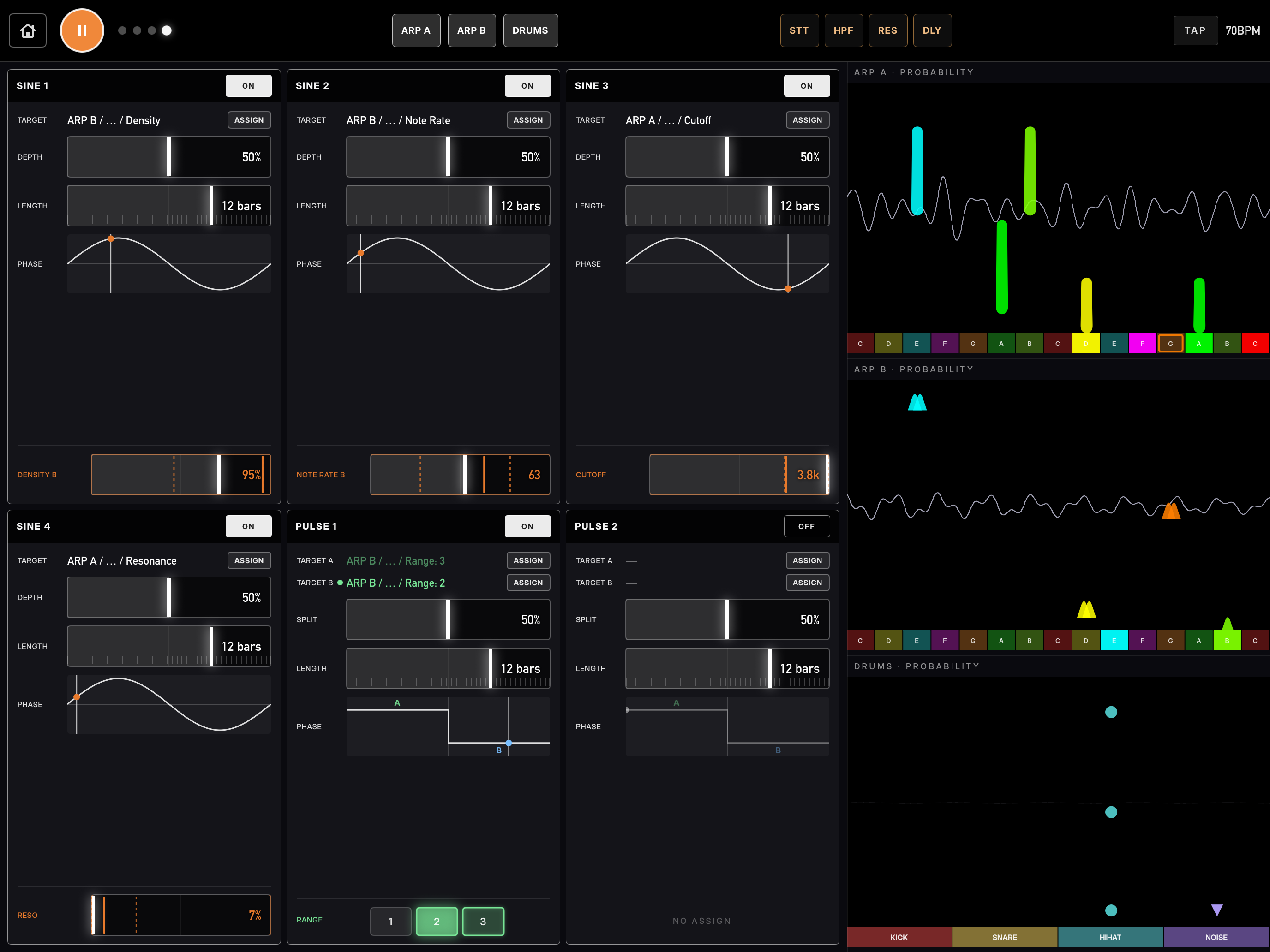Select the SNARE drum lane
The width and height of the screenshot is (1270, 952).
[x=1005, y=937]
